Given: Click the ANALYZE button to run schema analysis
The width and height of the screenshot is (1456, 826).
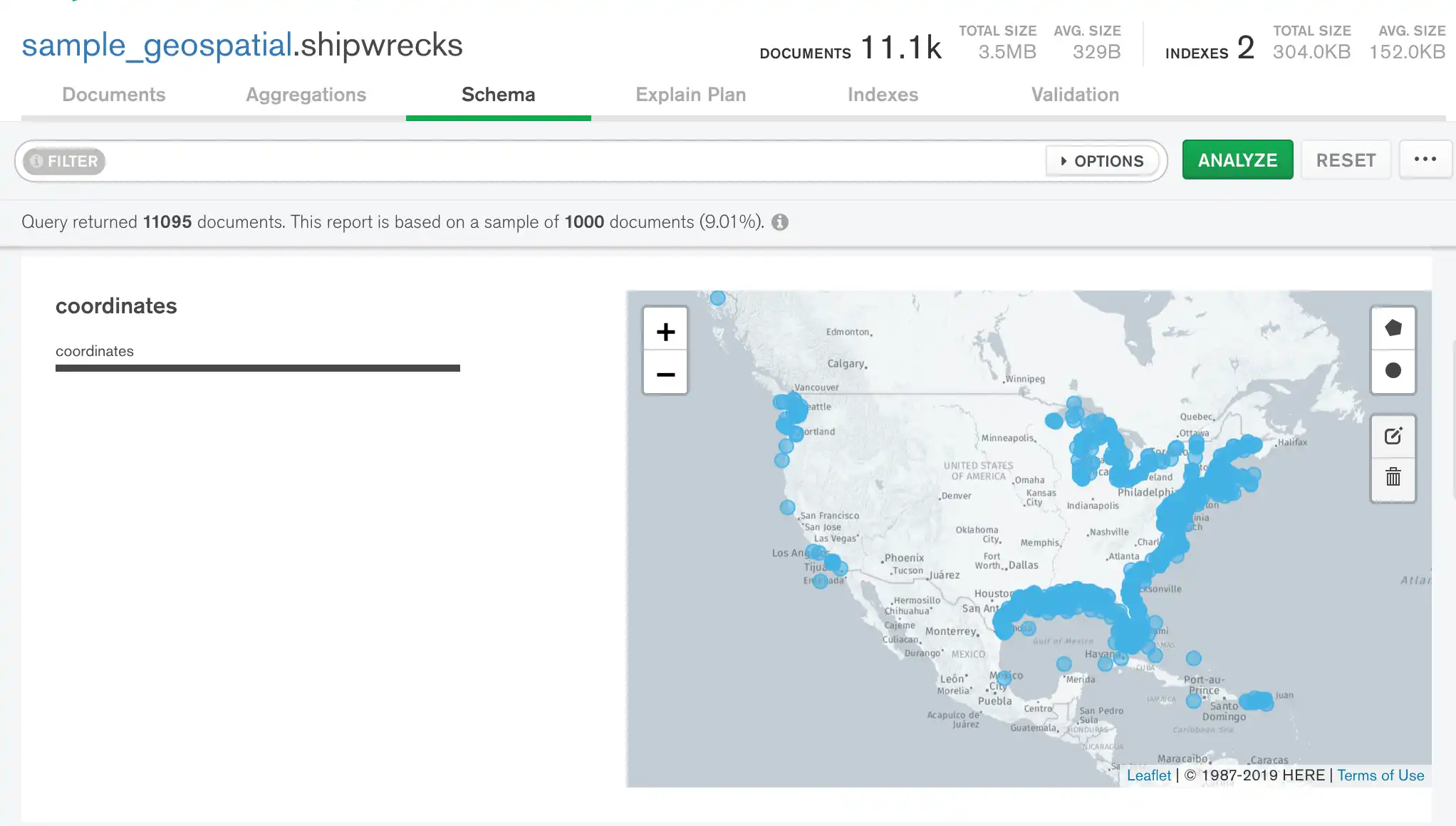Looking at the screenshot, I should [1238, 160].
